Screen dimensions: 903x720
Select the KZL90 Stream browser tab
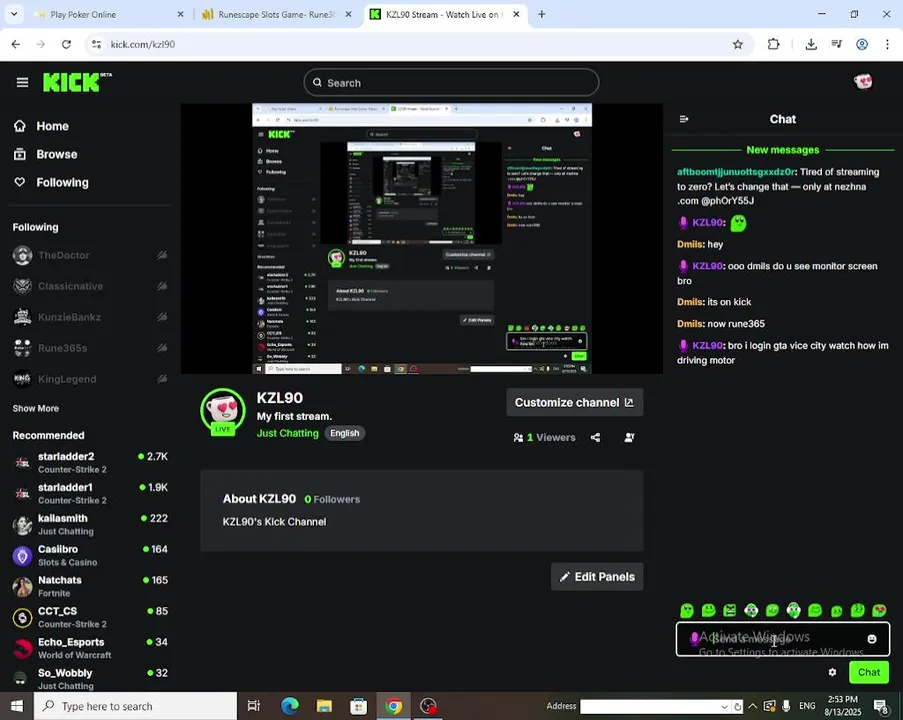445,14
